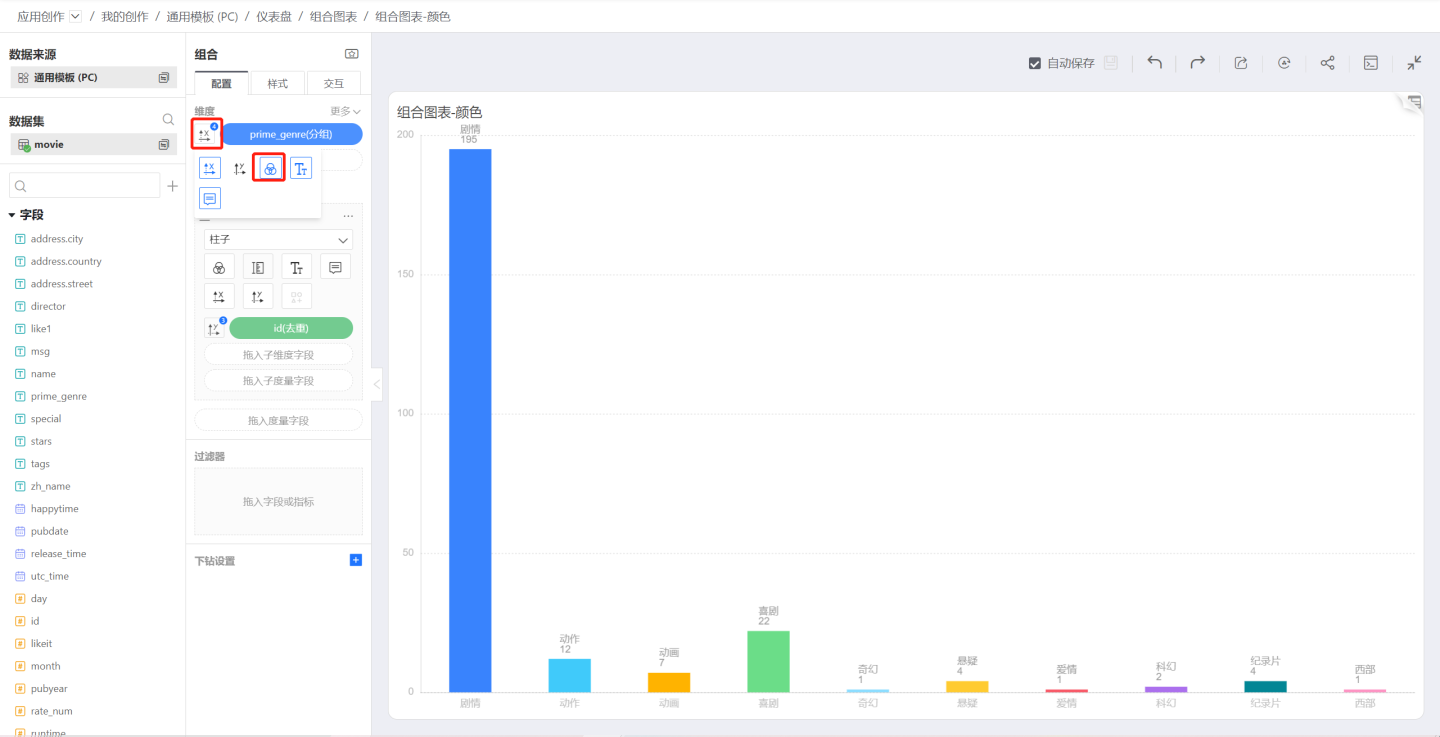Select the color icon in dimension popup
This screenshot has width=1440, height=737.
(x=270, y=169)
